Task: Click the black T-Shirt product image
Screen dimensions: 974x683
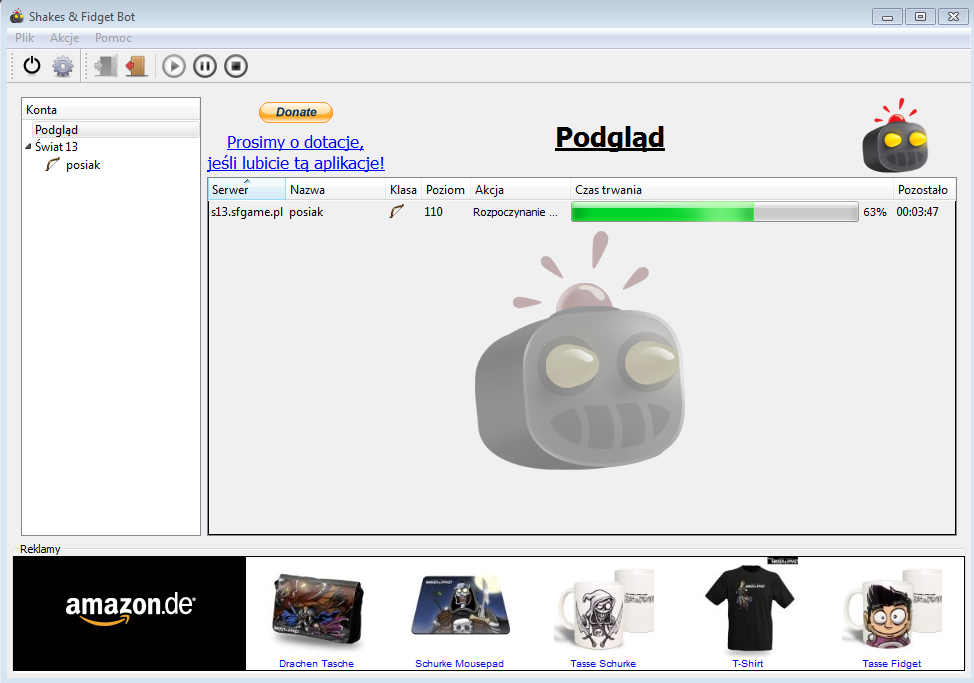Action: tap(749, 608)
